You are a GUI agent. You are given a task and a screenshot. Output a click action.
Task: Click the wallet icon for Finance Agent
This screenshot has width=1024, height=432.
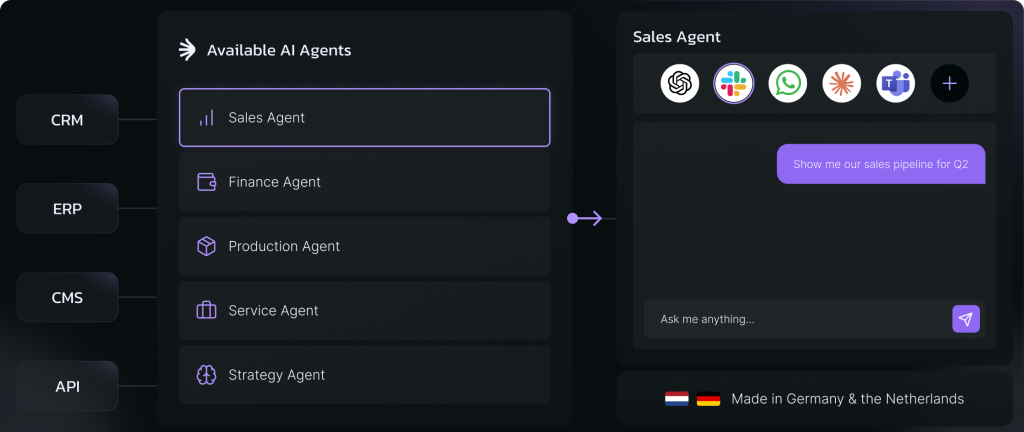click(206, 182)
